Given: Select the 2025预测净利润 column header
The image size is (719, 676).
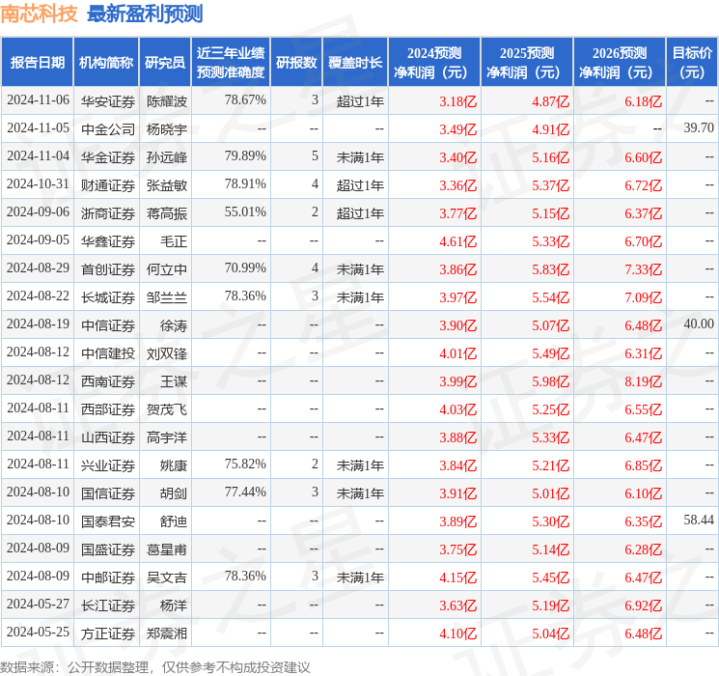Looking at the screenshot, I should coord(527,62).
